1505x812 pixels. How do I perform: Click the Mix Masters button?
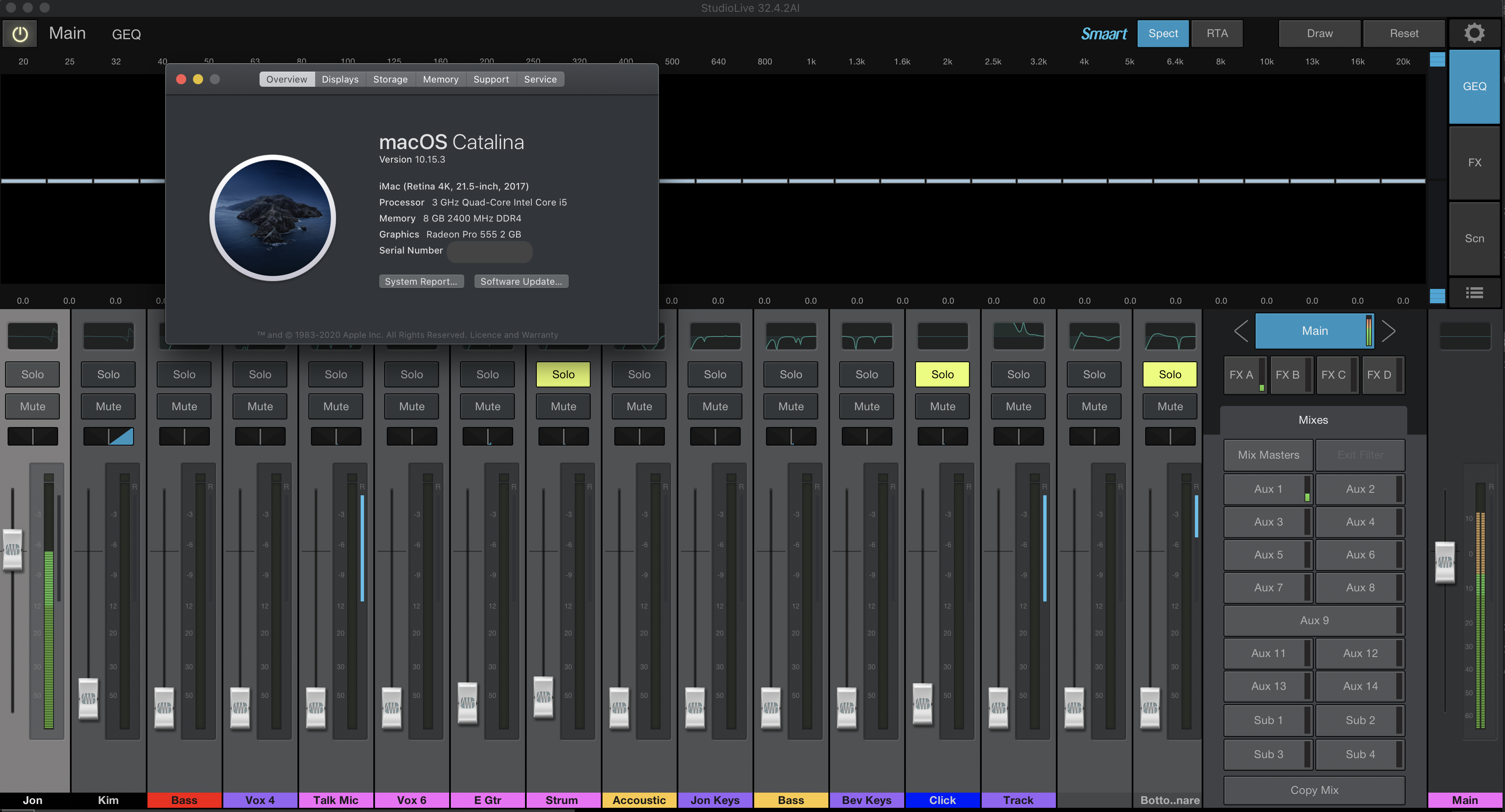pos(1268,455)
